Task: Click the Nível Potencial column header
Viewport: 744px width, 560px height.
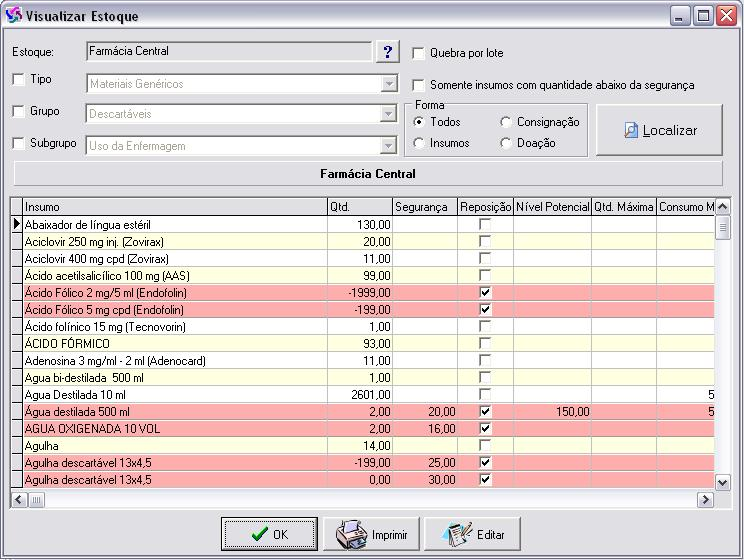Action: [553, 207]
